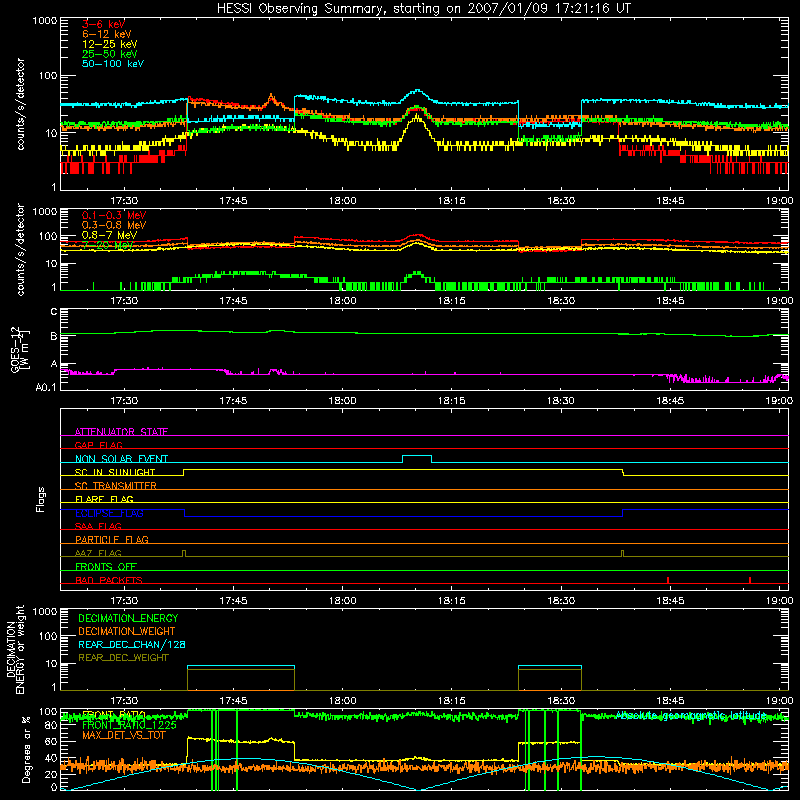The image size is (800, 800).
Task: Click the first BAD_PACKETS spike near 18:45
Action: coord(668,580)
